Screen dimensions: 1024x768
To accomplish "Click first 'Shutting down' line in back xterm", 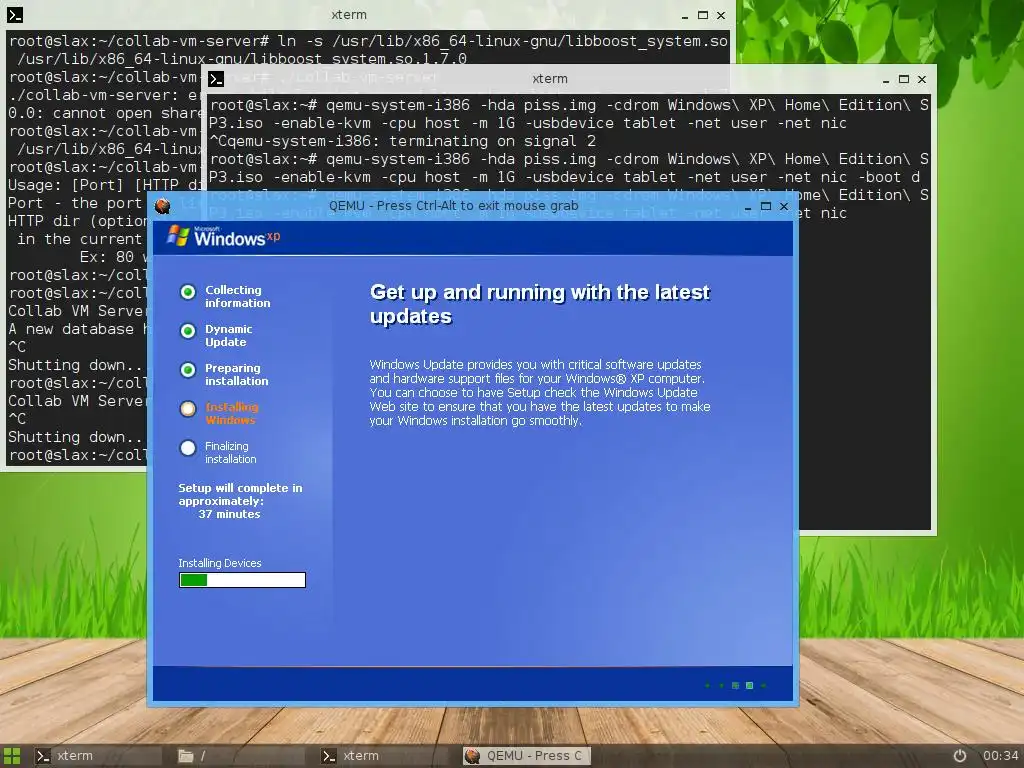I will click(76, 365).
